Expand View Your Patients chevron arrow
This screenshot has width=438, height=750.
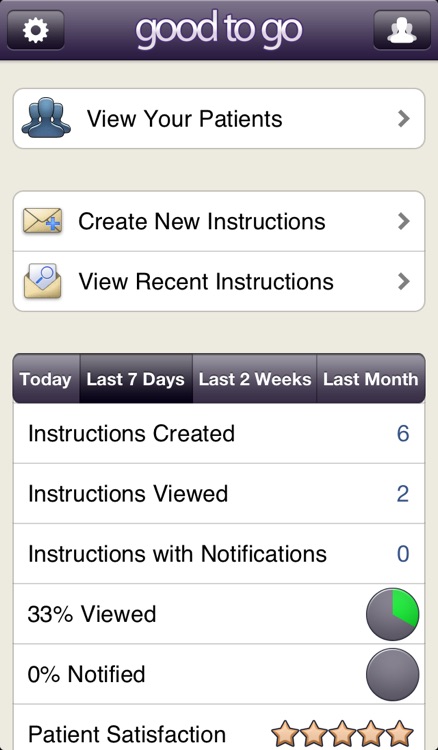click(x=404, y=119)
